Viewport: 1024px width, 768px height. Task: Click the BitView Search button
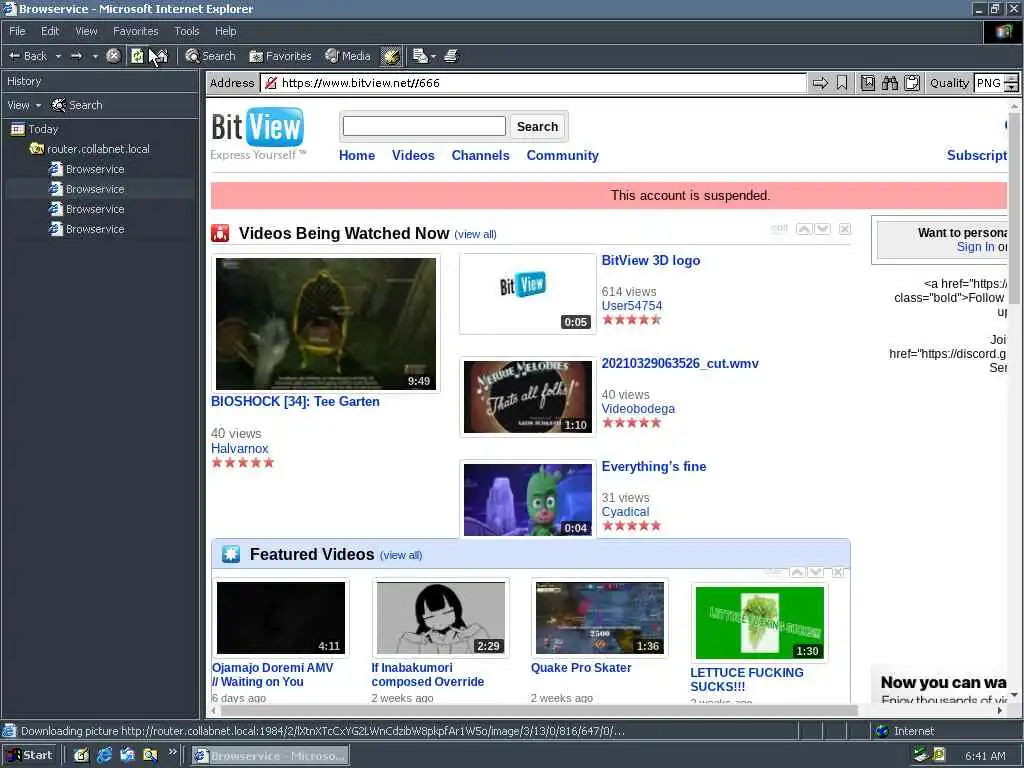pyautogui.click(x=537, y=126)
